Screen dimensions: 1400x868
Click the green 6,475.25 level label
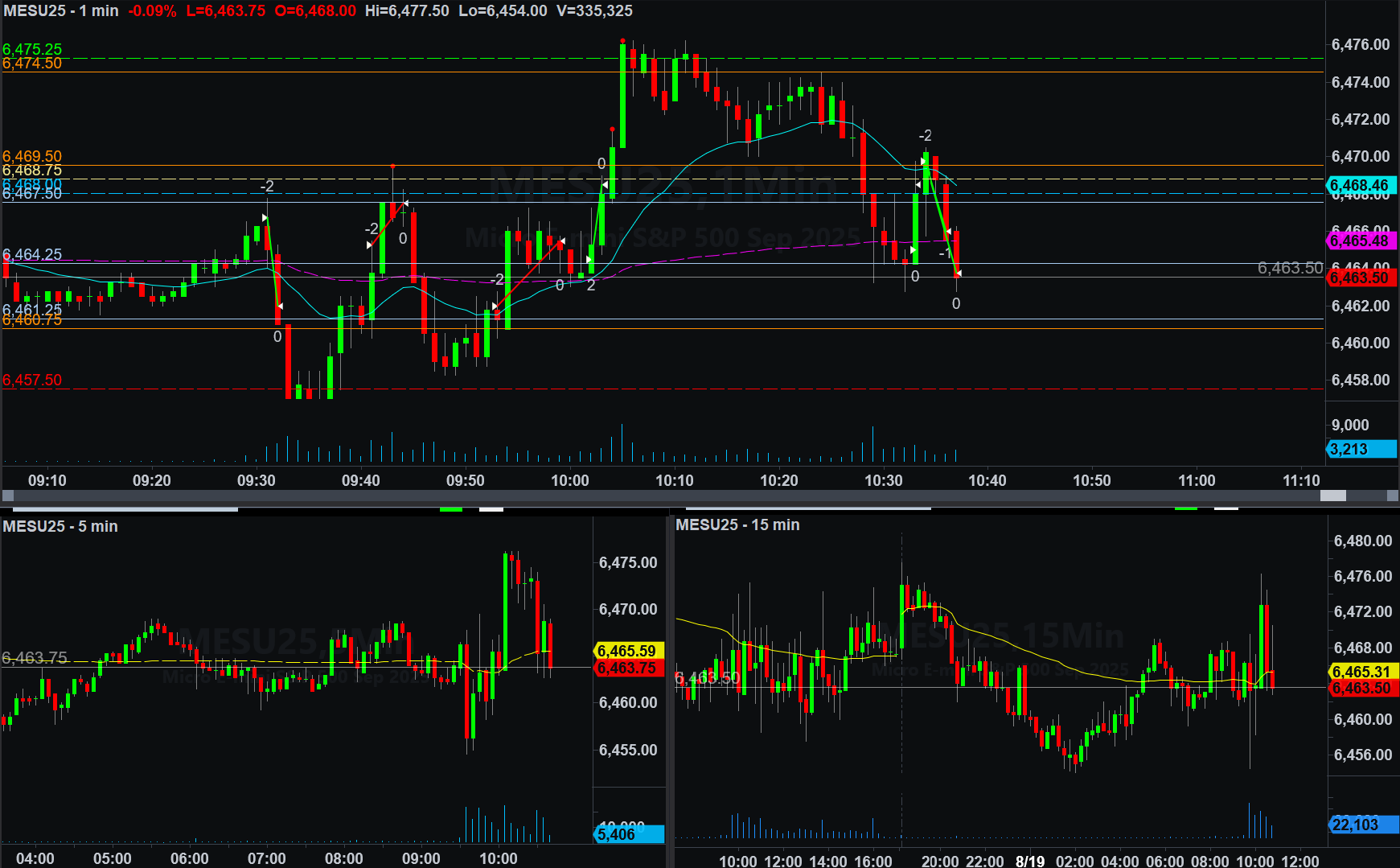32,49
